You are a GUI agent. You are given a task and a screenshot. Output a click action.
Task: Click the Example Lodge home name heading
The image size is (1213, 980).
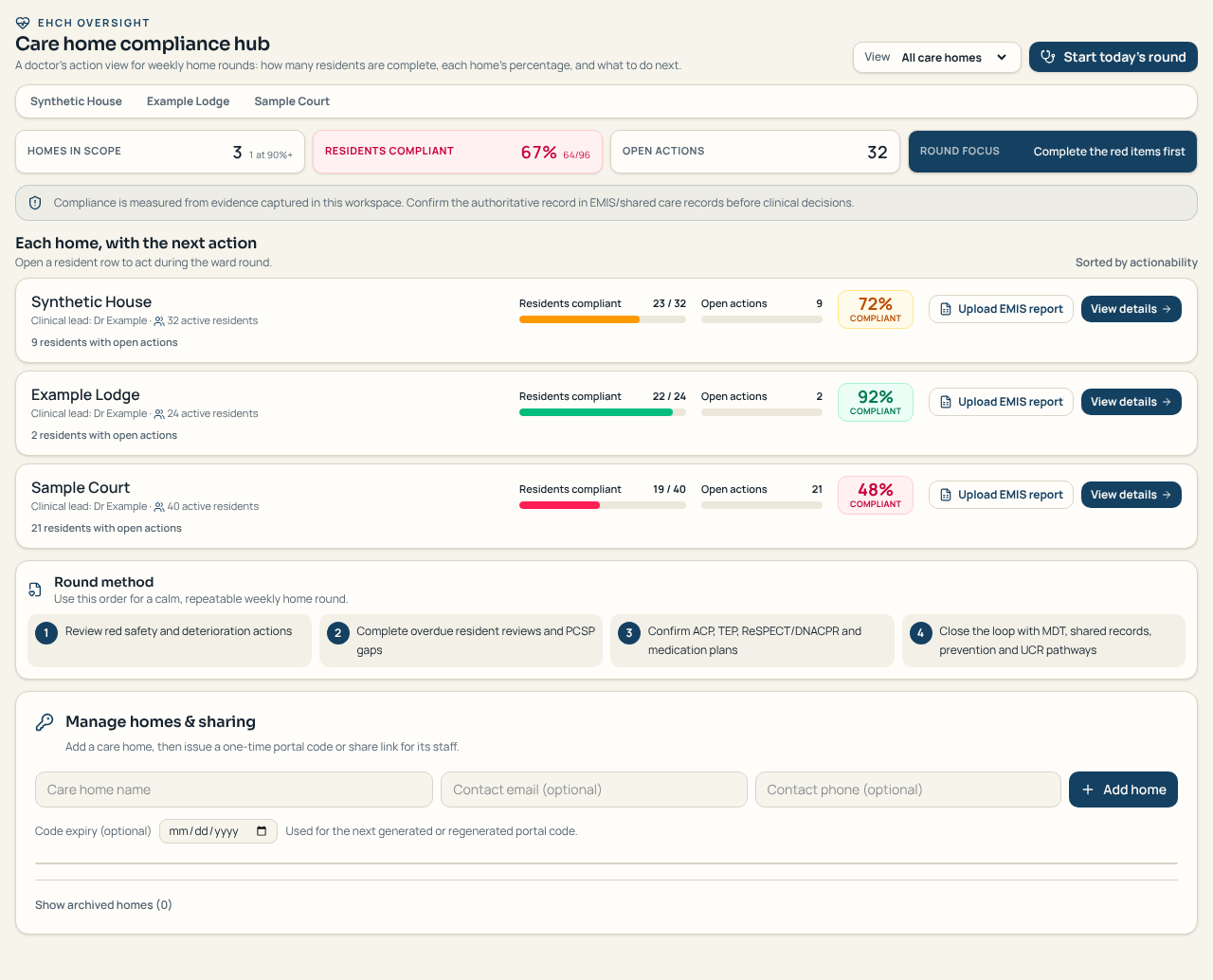(85, 395)
